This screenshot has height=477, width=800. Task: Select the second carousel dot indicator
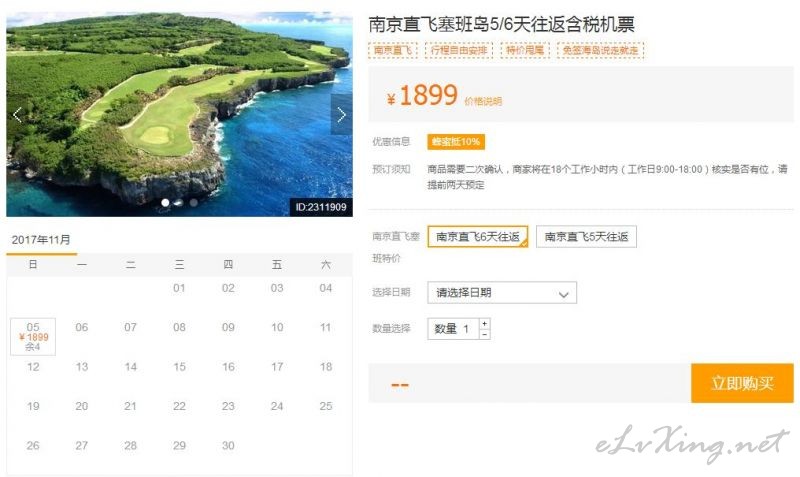[x=179, y=203]
